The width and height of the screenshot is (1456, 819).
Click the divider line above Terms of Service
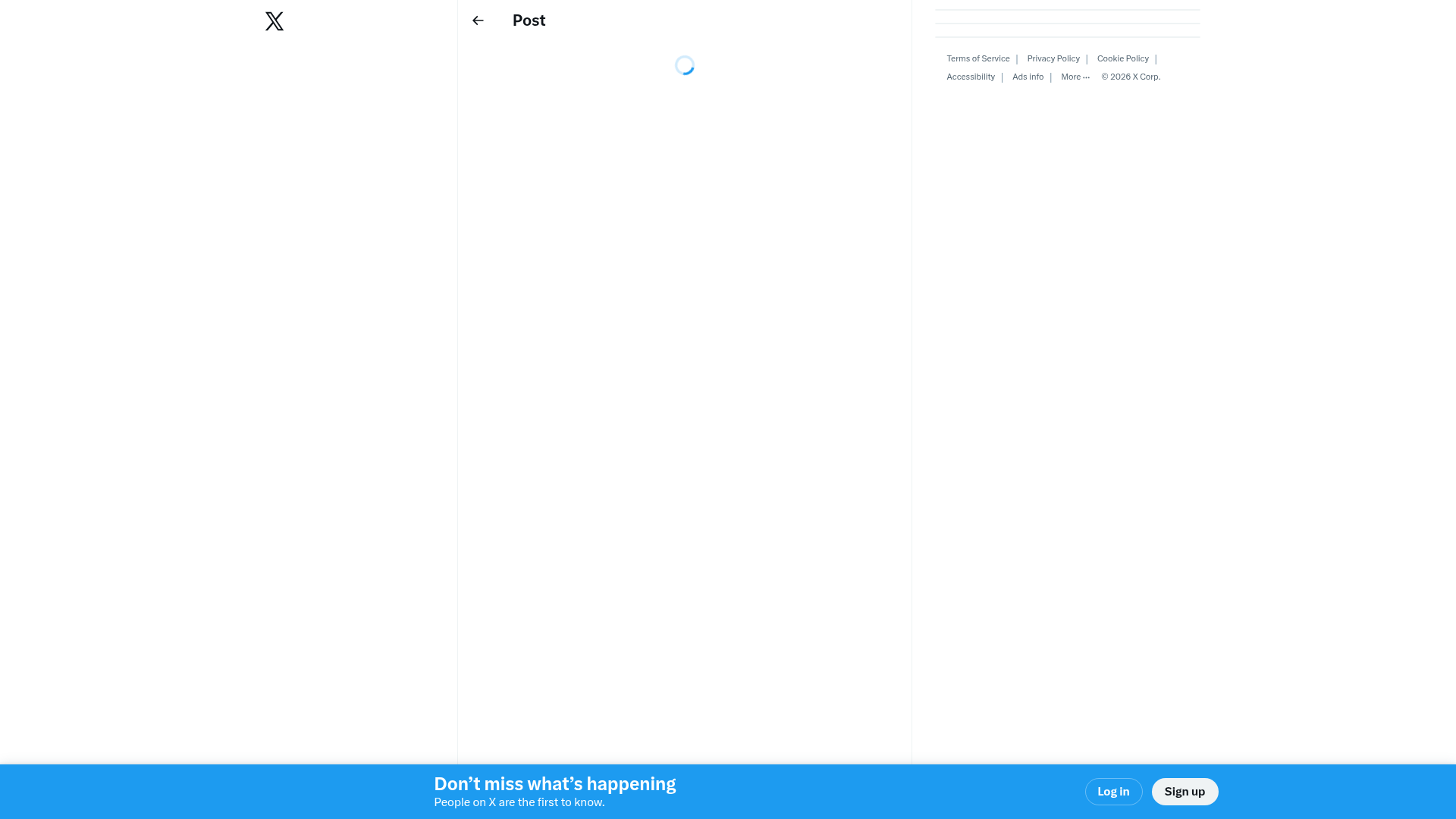[x=1067, y=36]
